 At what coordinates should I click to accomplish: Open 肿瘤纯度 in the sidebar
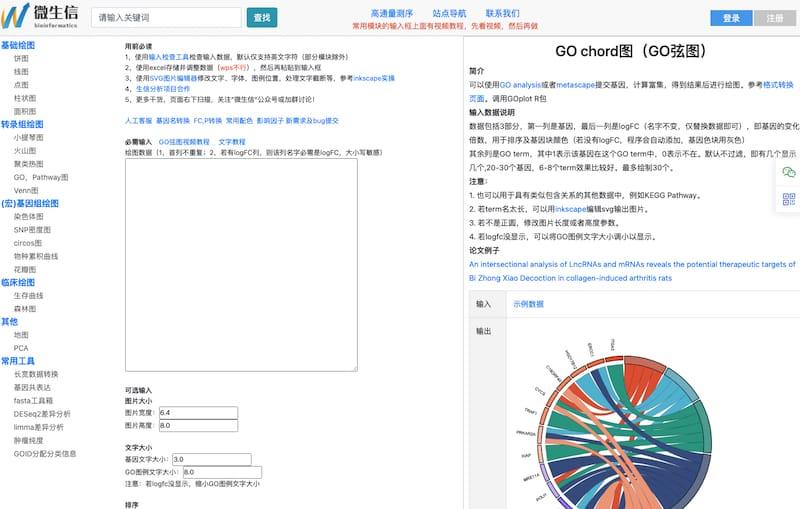click(29, 440)
